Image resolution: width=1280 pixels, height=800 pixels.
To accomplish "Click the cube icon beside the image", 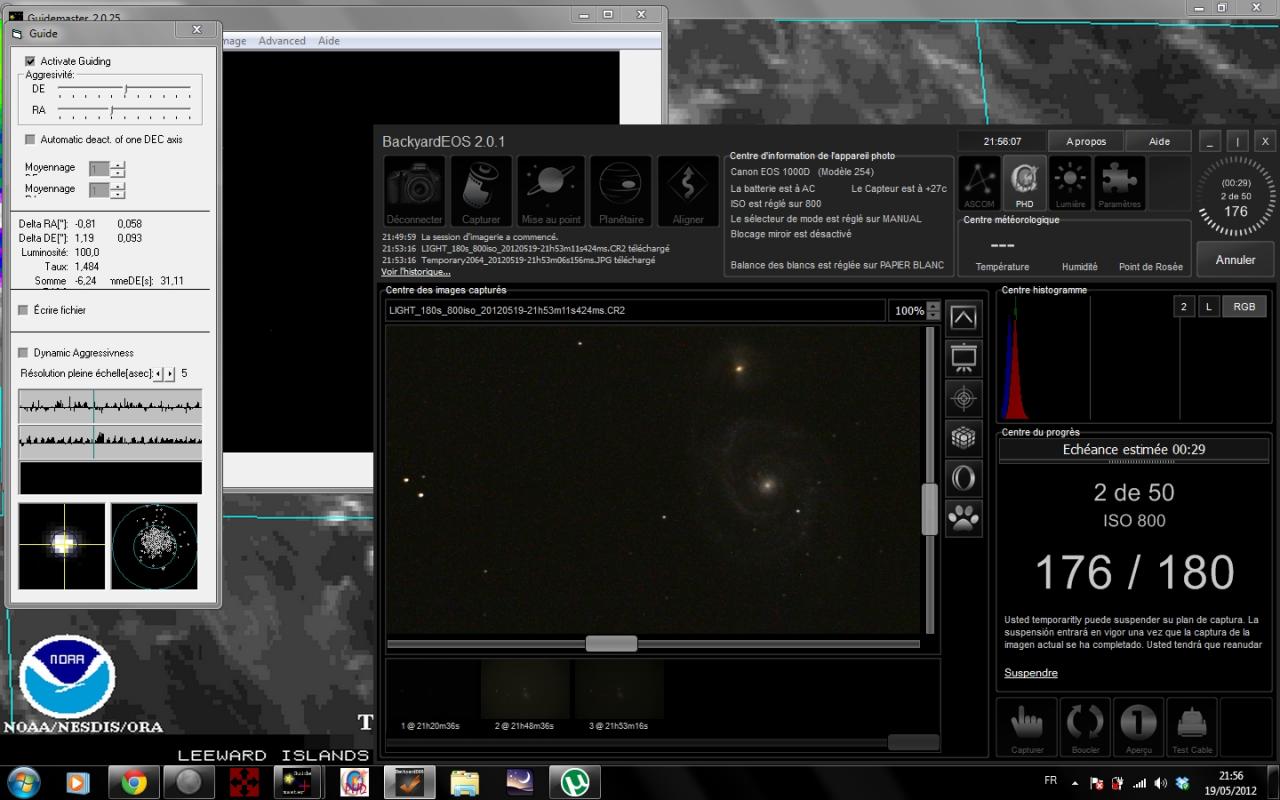I will (964, 438).
